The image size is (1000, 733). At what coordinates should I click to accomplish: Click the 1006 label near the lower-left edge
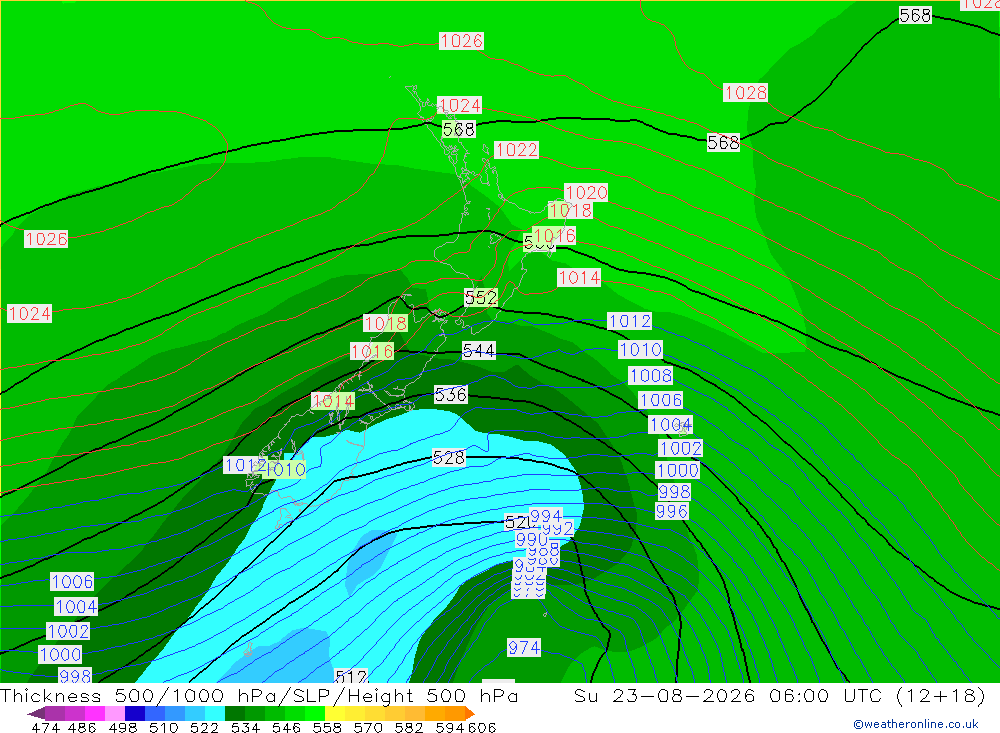(x=72, y=582)
